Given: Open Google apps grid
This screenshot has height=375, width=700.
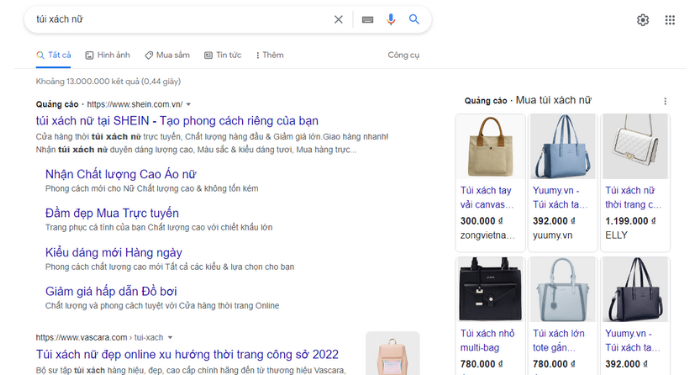Looking at the screenshot, I should 670,20.
